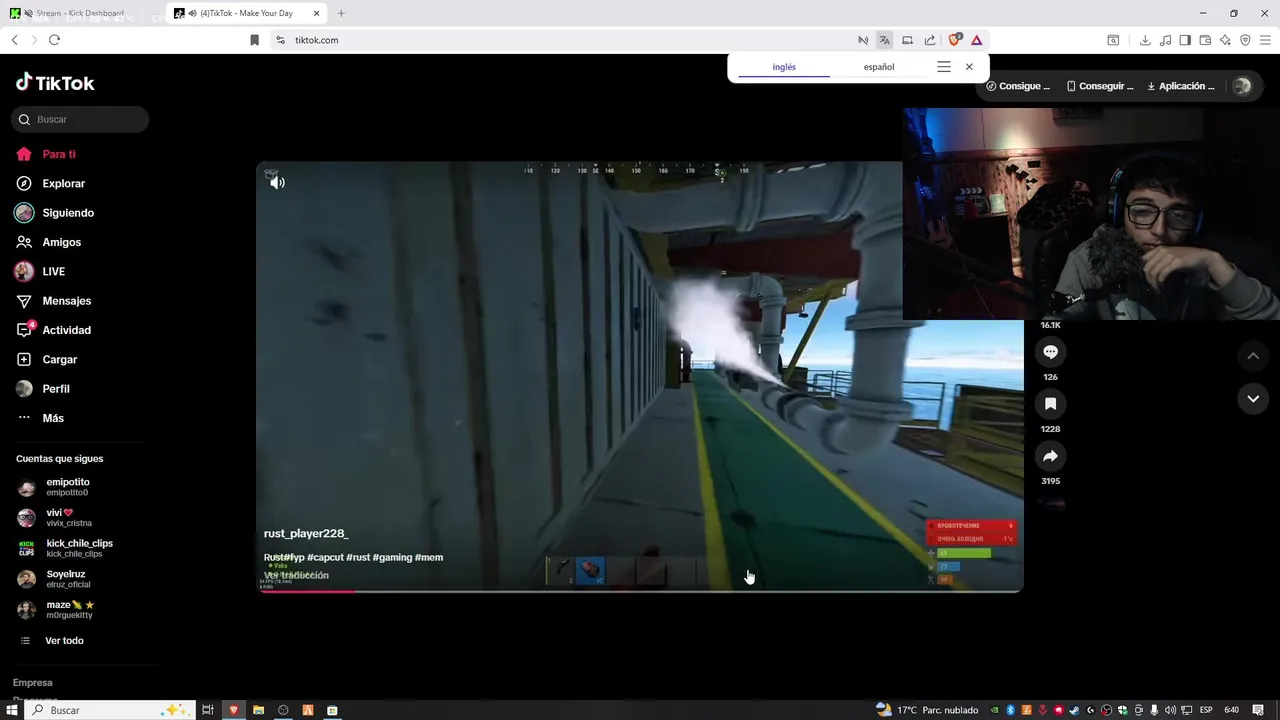This screenshot has height=720, width=1280.
Task: Click the Buscar search field in TikTok
Action: [80, 119]
